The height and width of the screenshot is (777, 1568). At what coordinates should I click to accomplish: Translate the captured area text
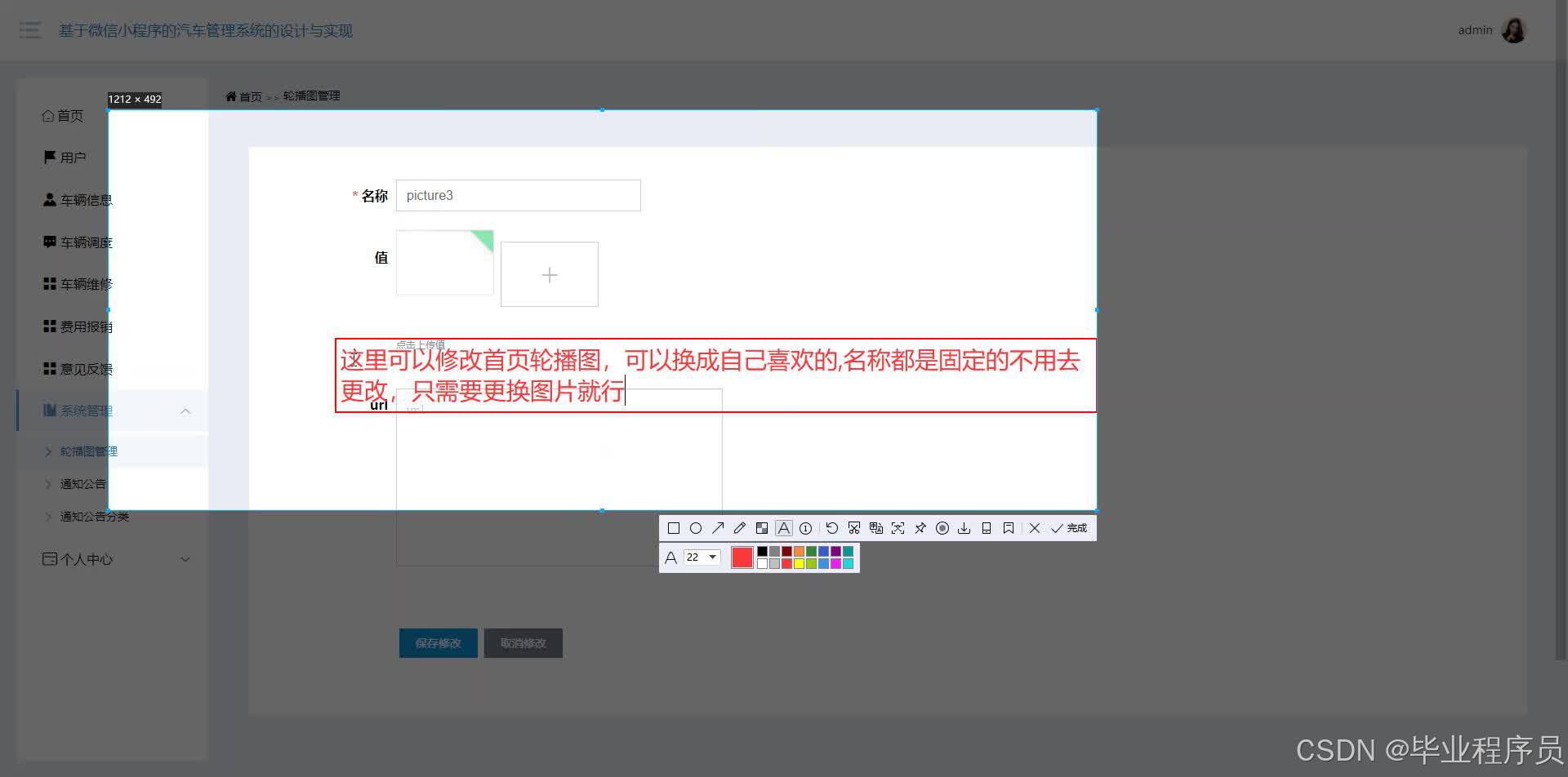(876, 528)
